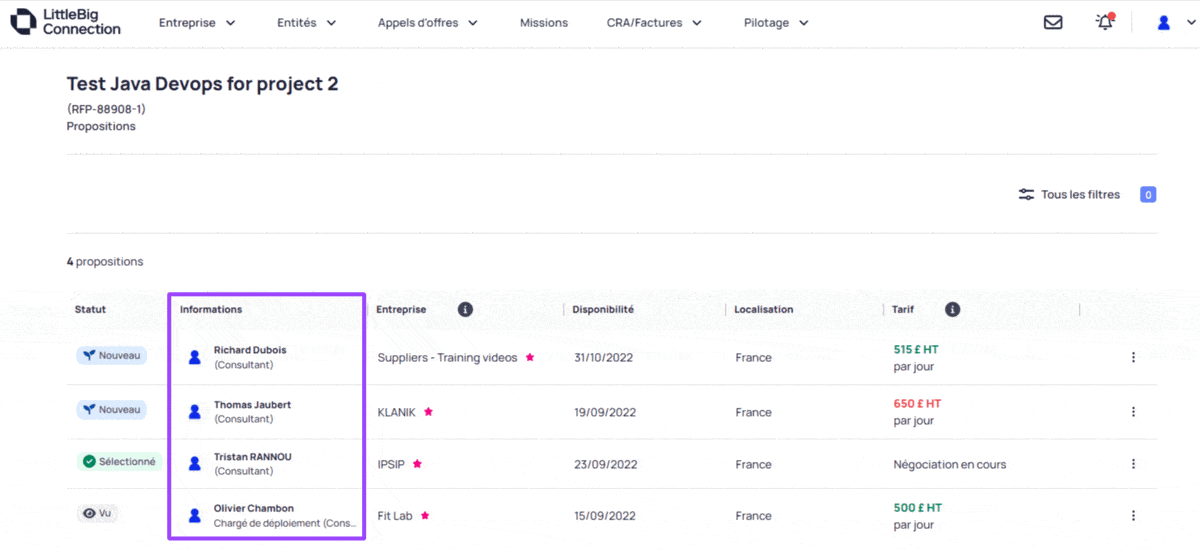The width and height of the screenshot is (1200, 550).
Task: Open Tous les filtres panel
Action: coord(1069,194)
